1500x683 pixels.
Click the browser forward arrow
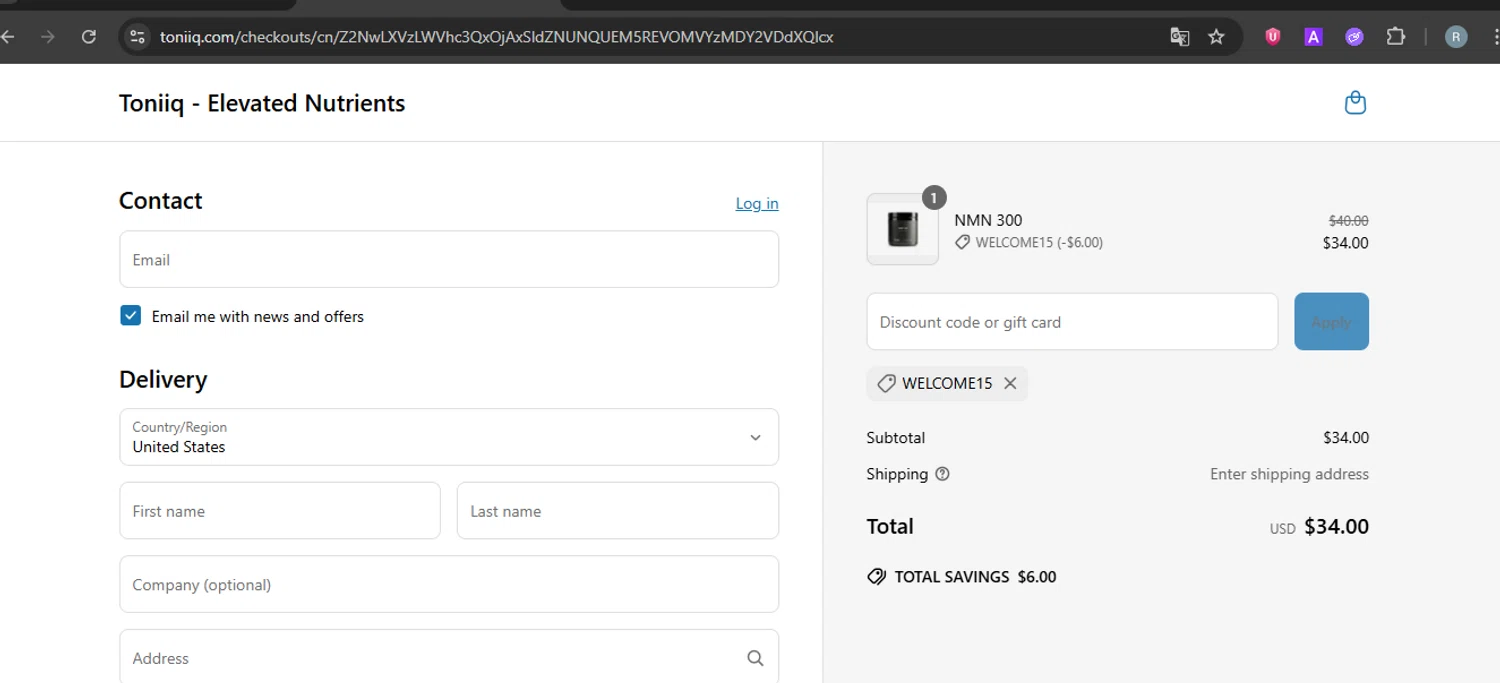click(48, 37)
